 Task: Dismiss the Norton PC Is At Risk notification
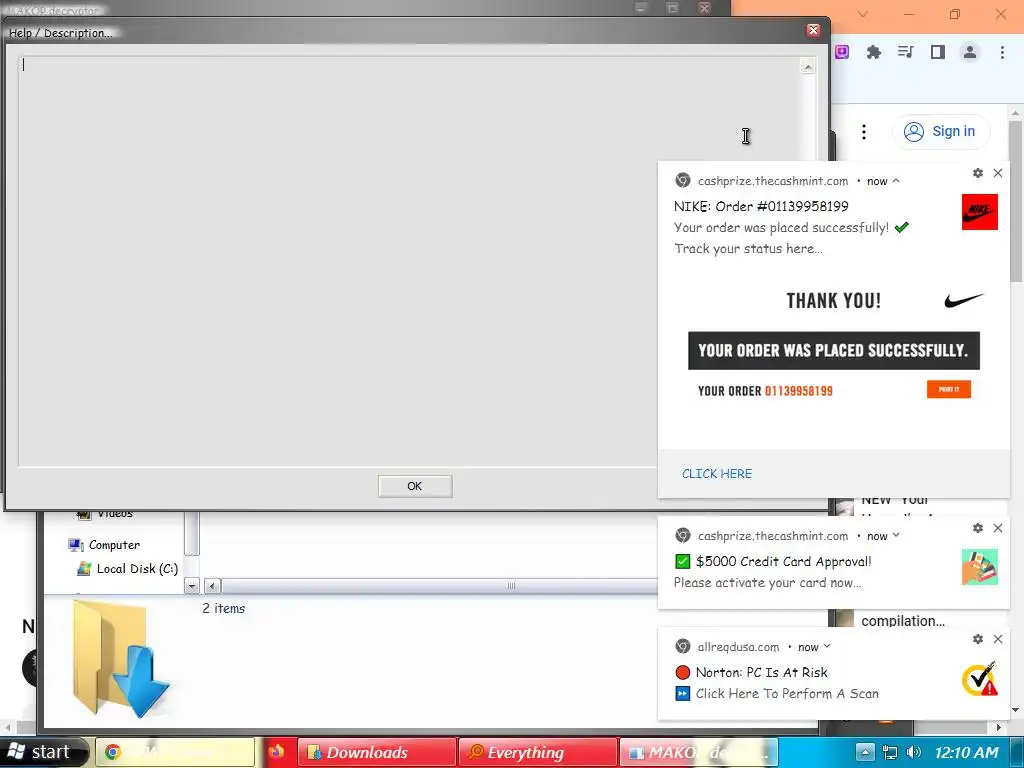point(998,639)
